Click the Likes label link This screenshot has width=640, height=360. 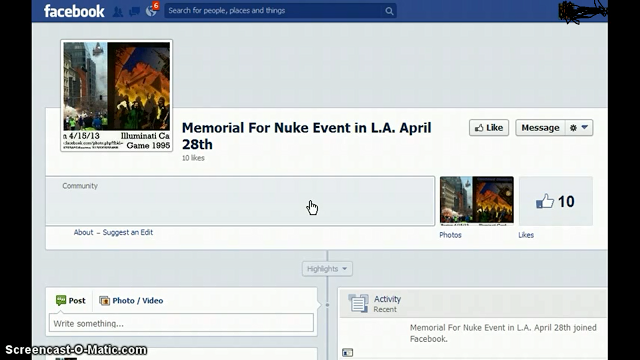point(526,235)
